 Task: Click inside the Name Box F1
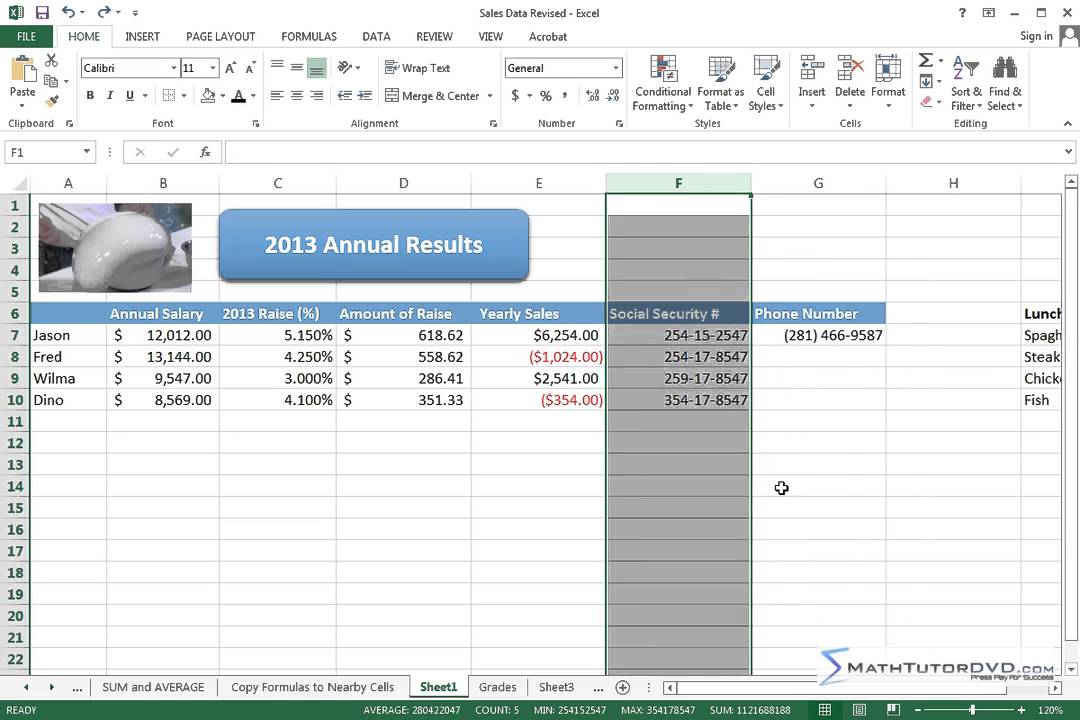pyautogui.click(x=43, y=152)
